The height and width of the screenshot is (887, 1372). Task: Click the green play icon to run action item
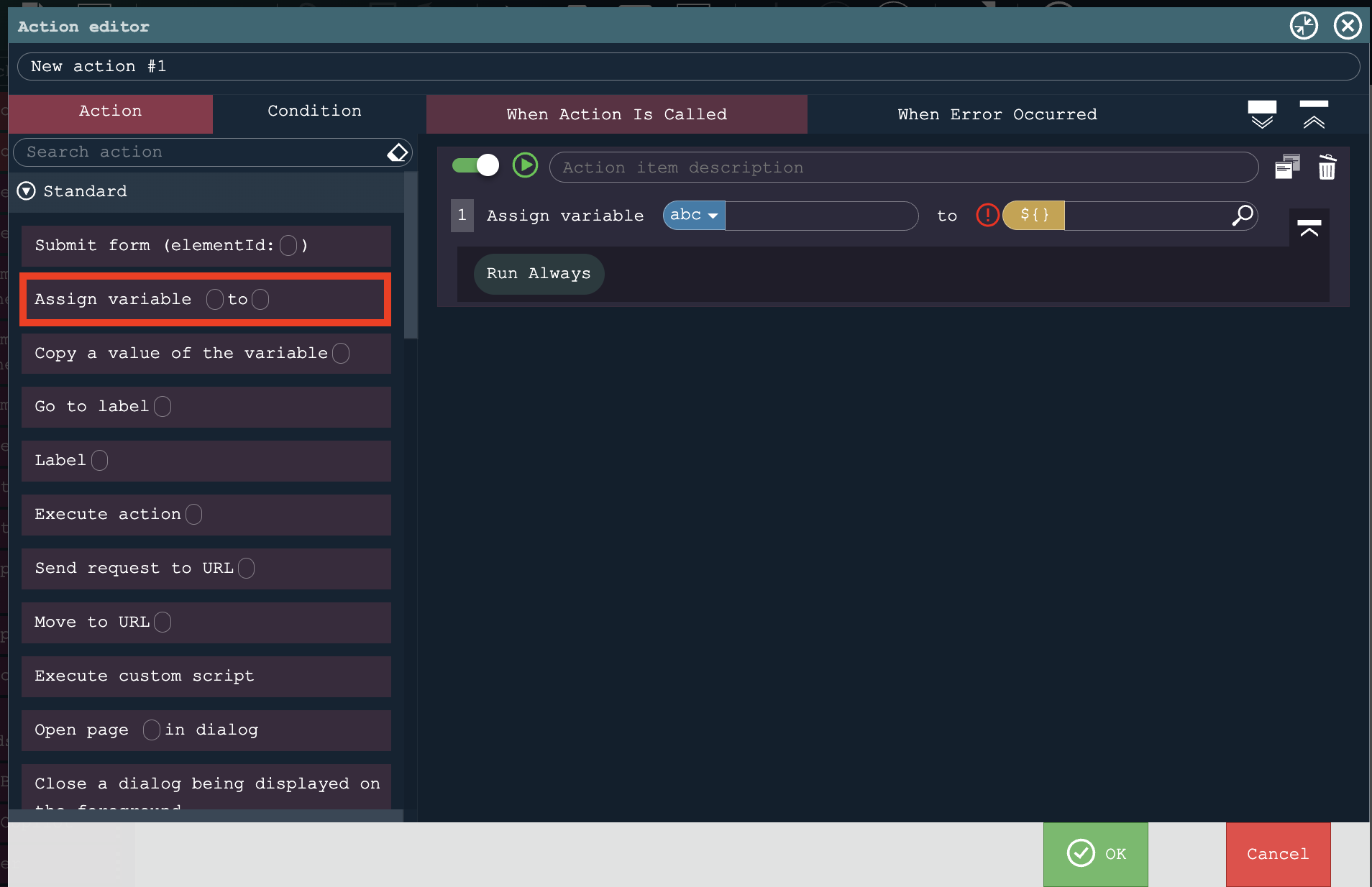pyautogui.click(x=525, y=166)
